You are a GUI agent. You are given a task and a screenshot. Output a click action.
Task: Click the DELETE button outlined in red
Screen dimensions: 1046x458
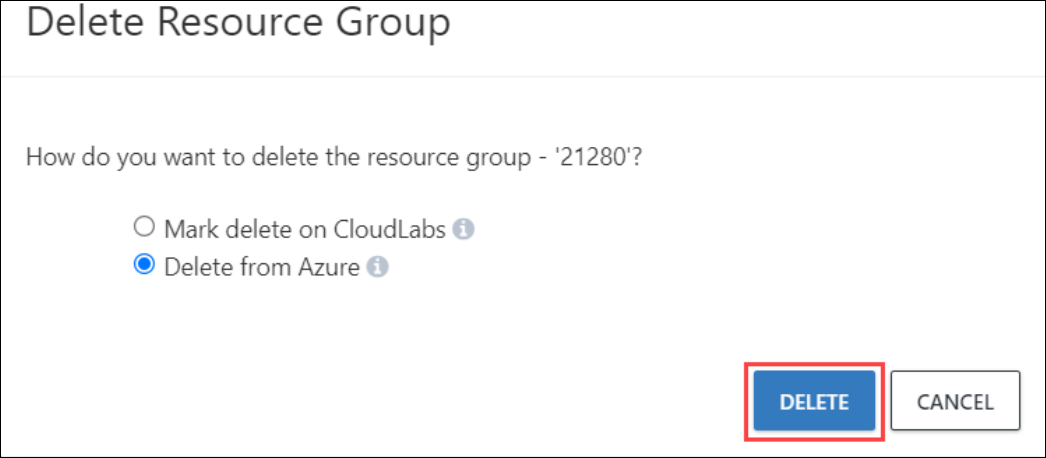(814, 401)
